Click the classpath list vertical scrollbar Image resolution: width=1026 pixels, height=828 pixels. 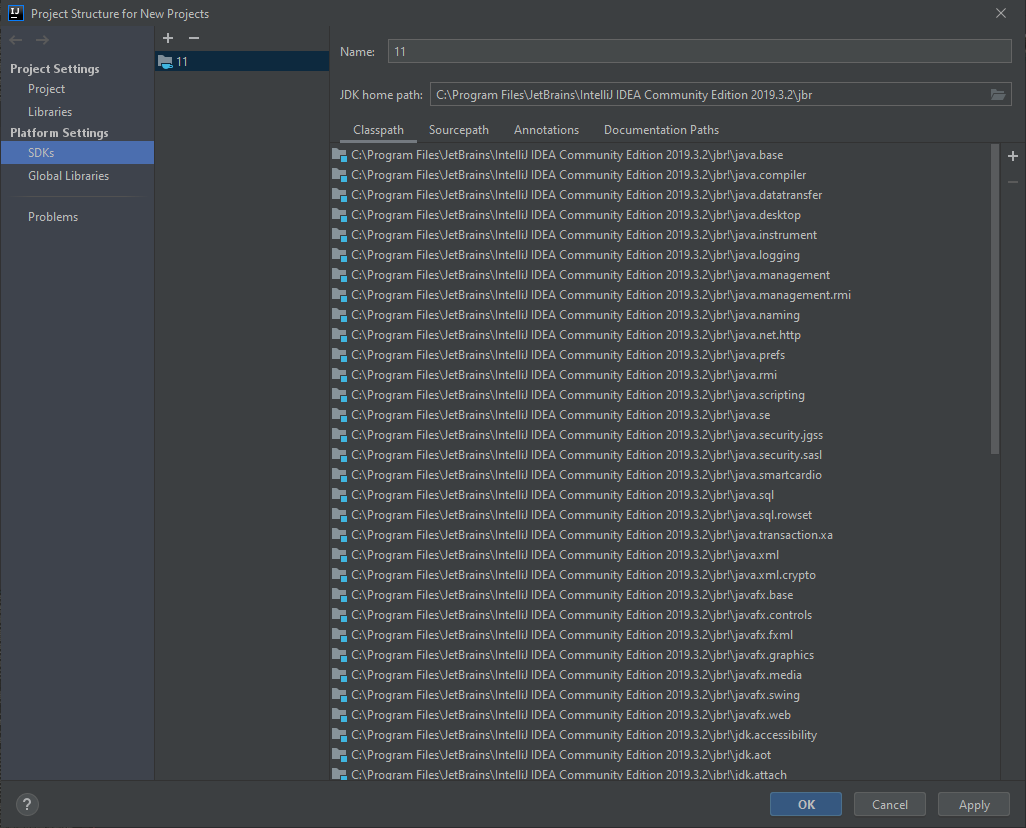click(994, 300)
